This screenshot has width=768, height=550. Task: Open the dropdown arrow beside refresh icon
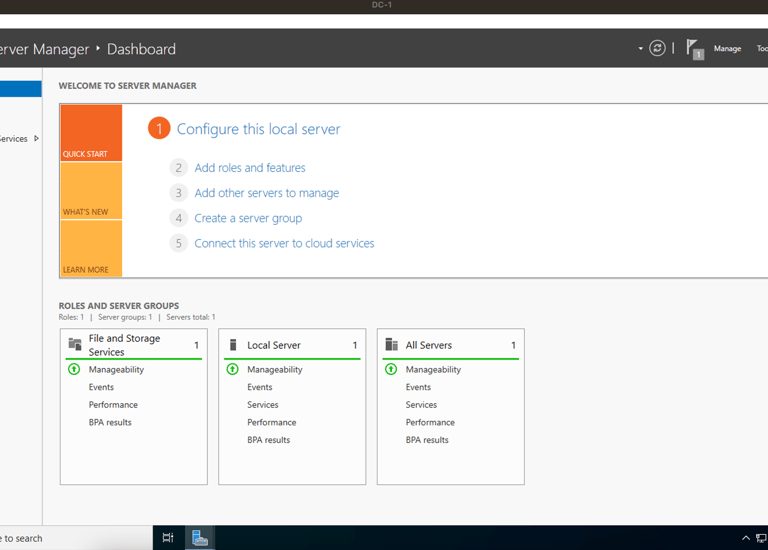click(x=640, y=48)
